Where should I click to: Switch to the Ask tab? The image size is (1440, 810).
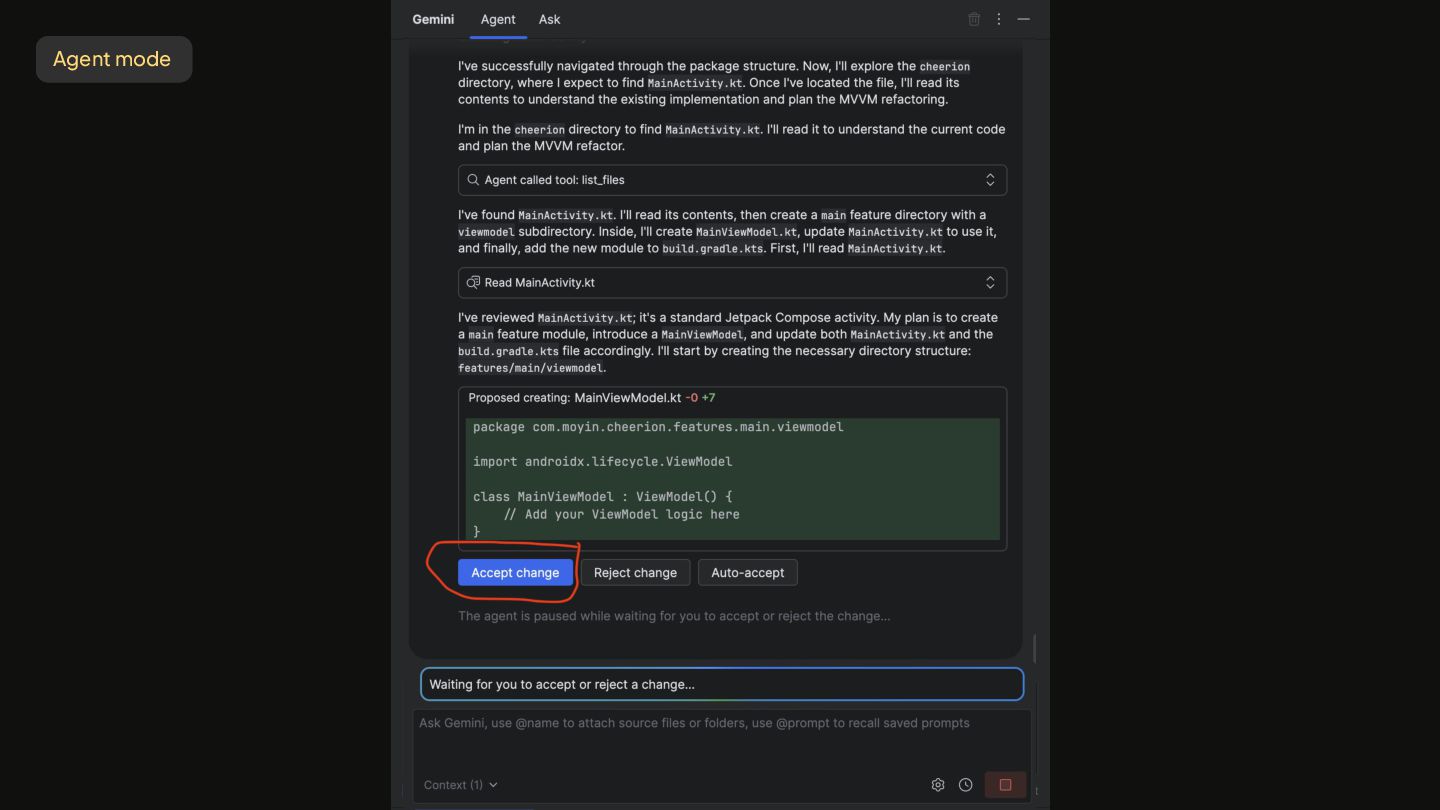coord(549,19)
